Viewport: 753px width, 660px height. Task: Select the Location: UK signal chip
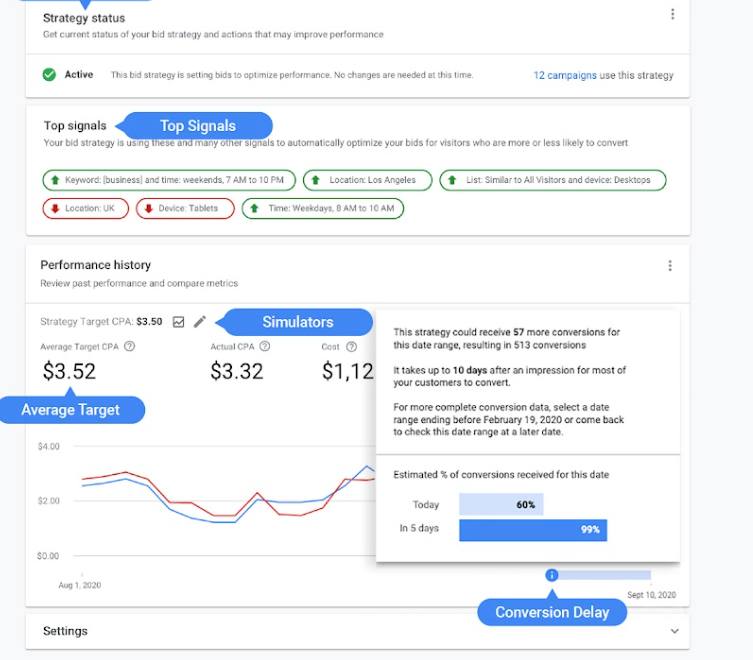(85, 208)
